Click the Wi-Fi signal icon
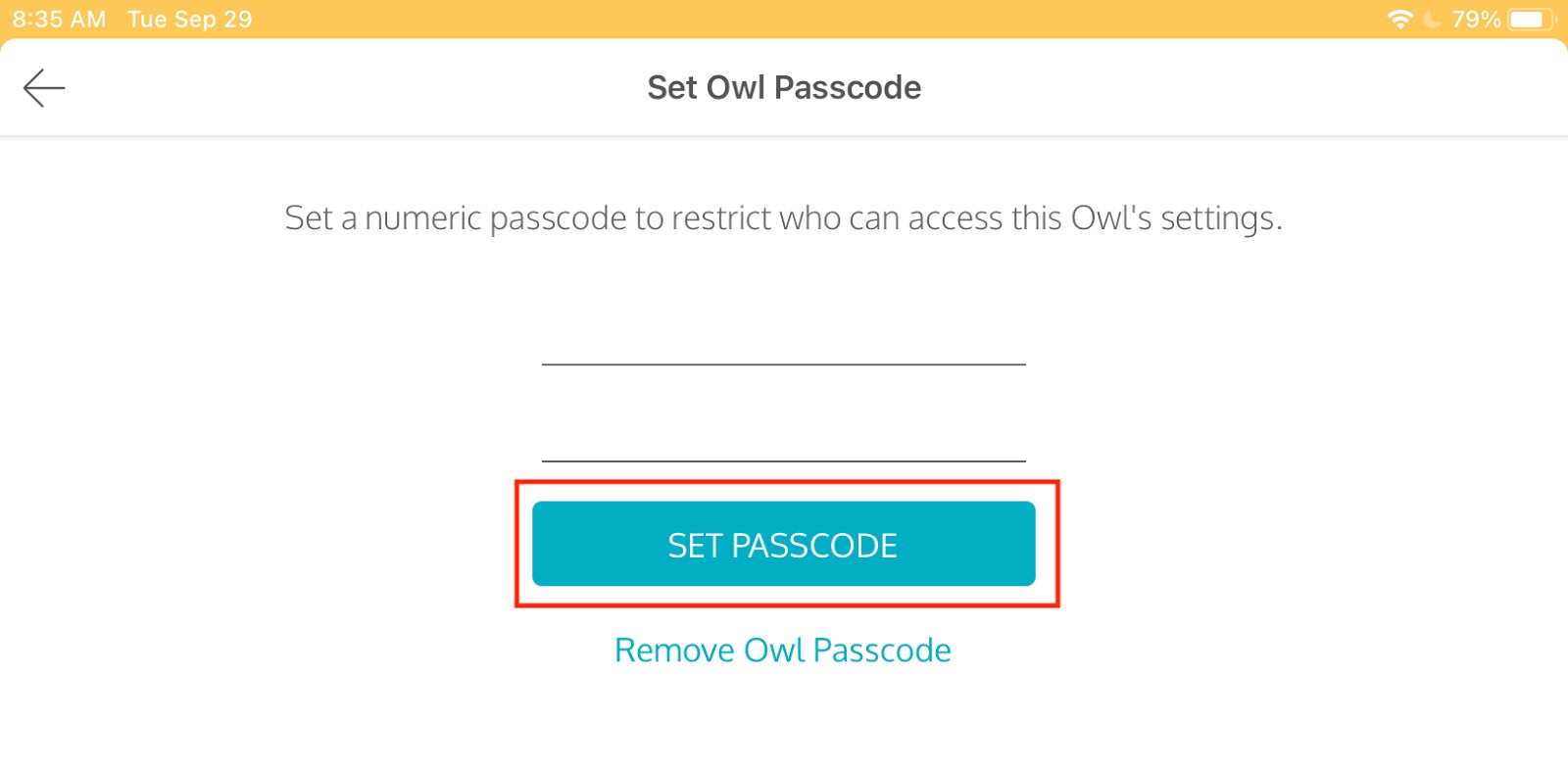Viewport: 1568px width, 772px height. 1399,20
